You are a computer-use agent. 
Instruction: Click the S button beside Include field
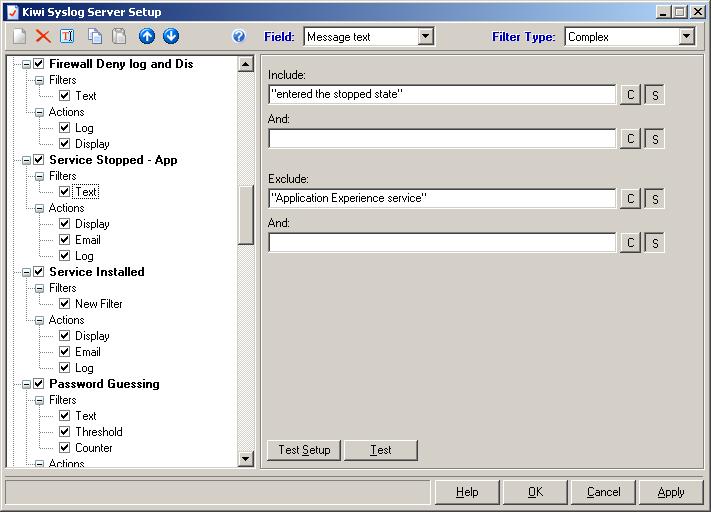coord(655,95)
